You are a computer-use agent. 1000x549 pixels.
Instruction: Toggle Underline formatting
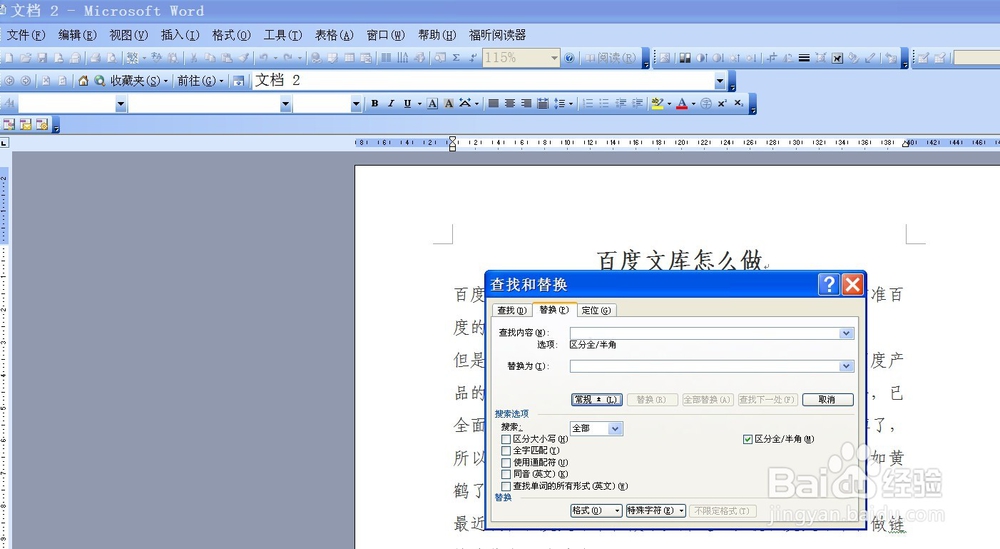coord(407,103)
